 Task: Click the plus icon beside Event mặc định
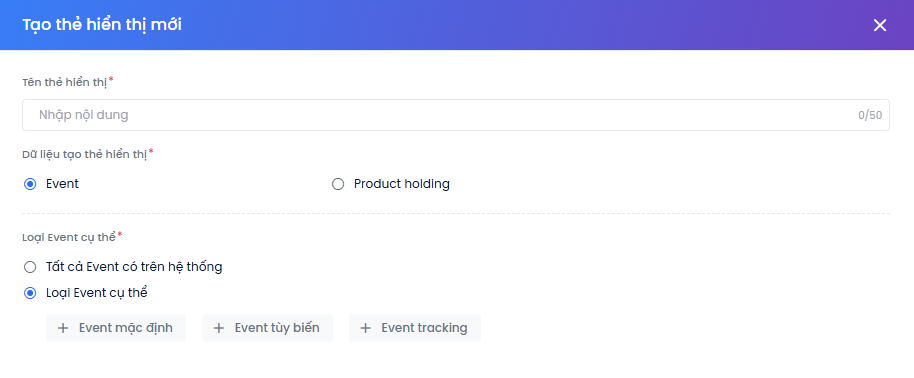coord(63,328)
